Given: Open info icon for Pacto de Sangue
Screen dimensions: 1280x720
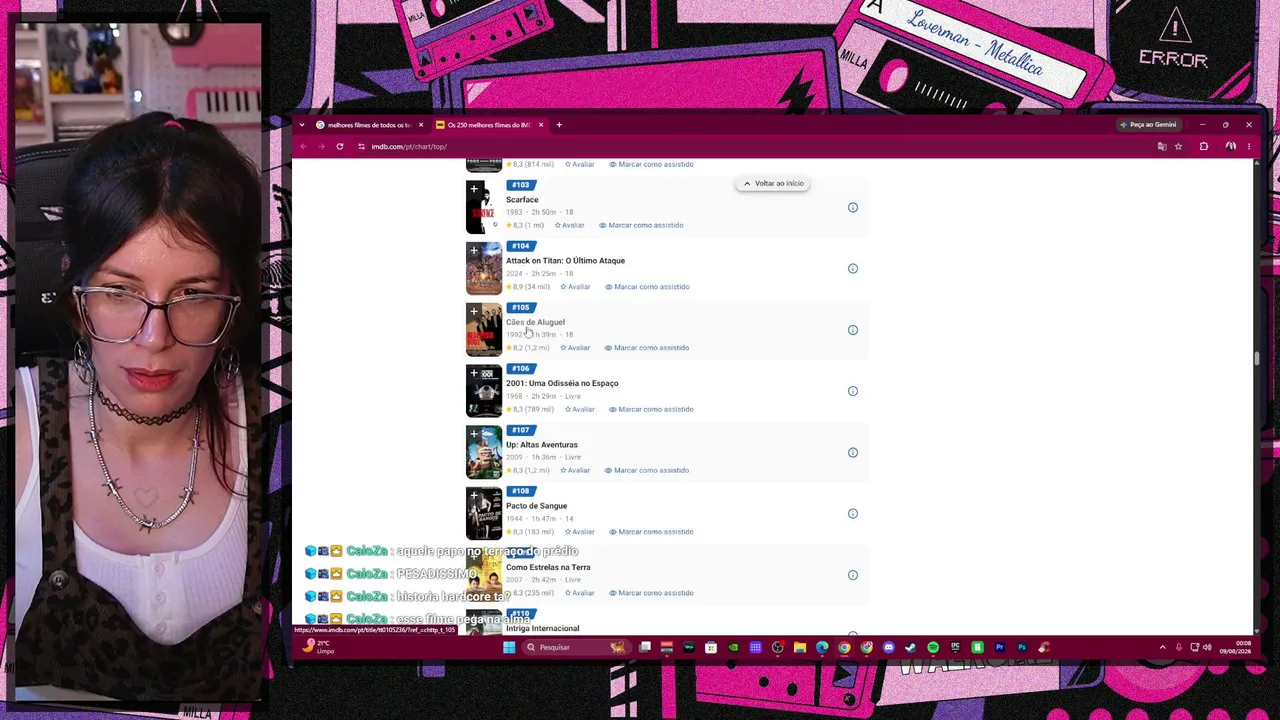Looking at the screenshot, I should [853, 513].
